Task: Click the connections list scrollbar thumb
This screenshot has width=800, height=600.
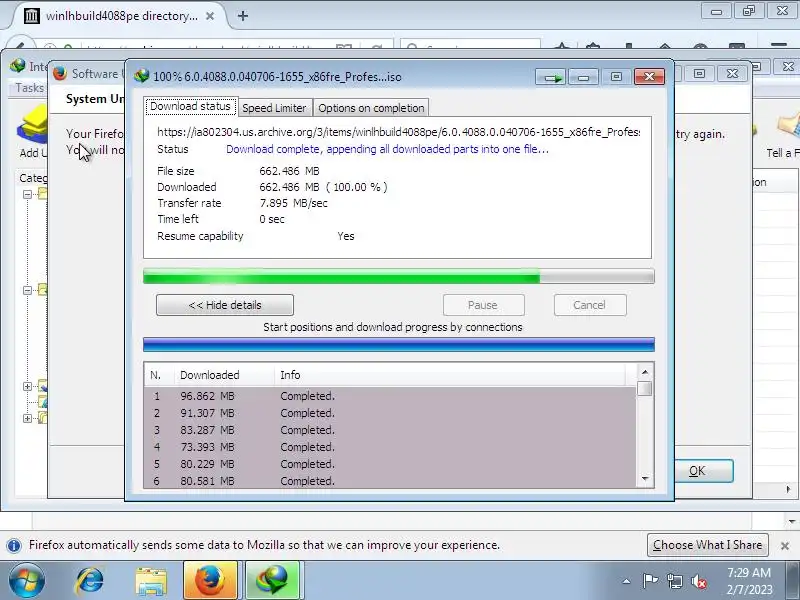Action: [645, 389]
